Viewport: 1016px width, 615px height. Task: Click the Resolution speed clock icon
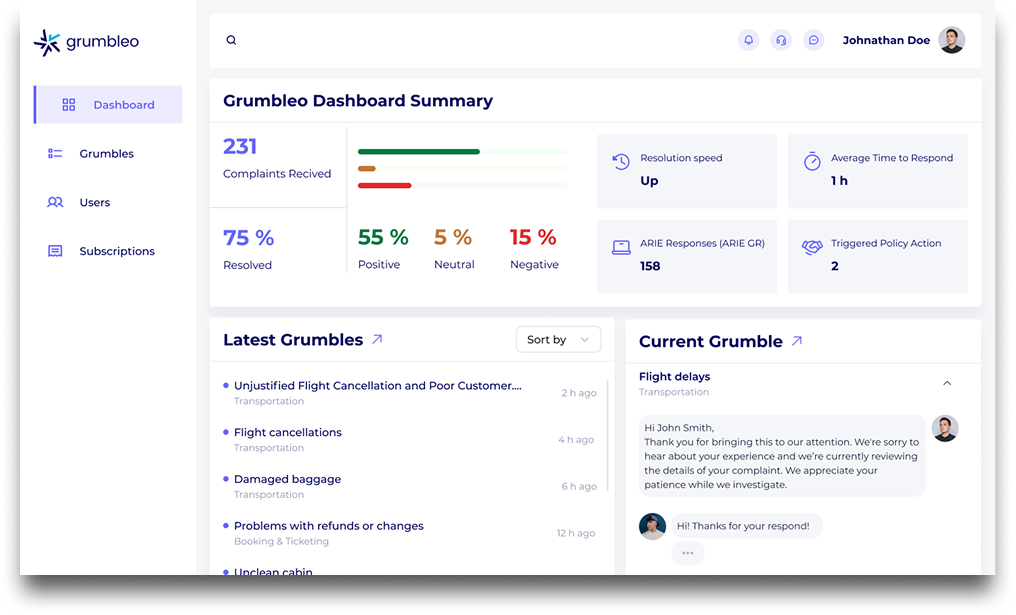620,159
